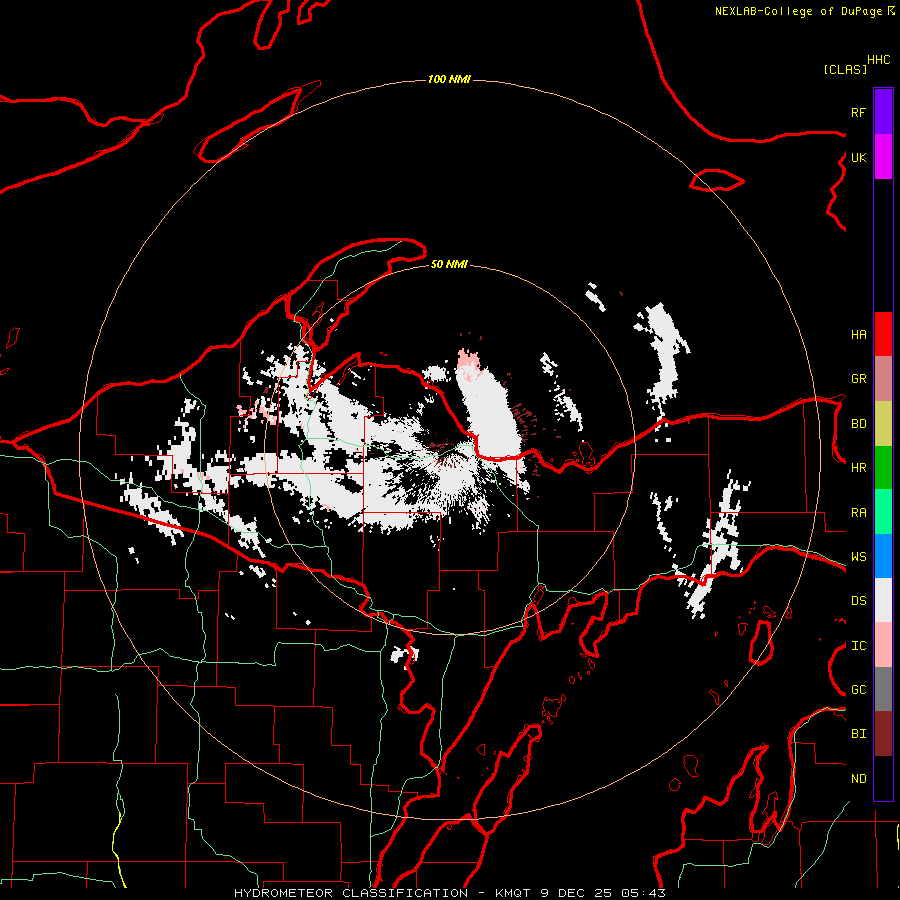Click the WS blue legend color swatch
This screenshot has height=900, width=900.
coord(883,556)
